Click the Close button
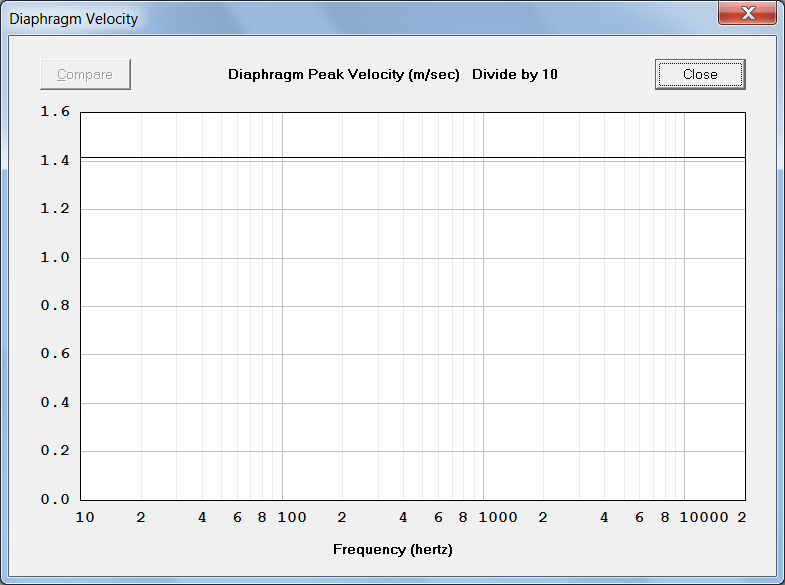The height and width of the screenshot is (585, 785). pyautogui.click(x=700, y=75)
